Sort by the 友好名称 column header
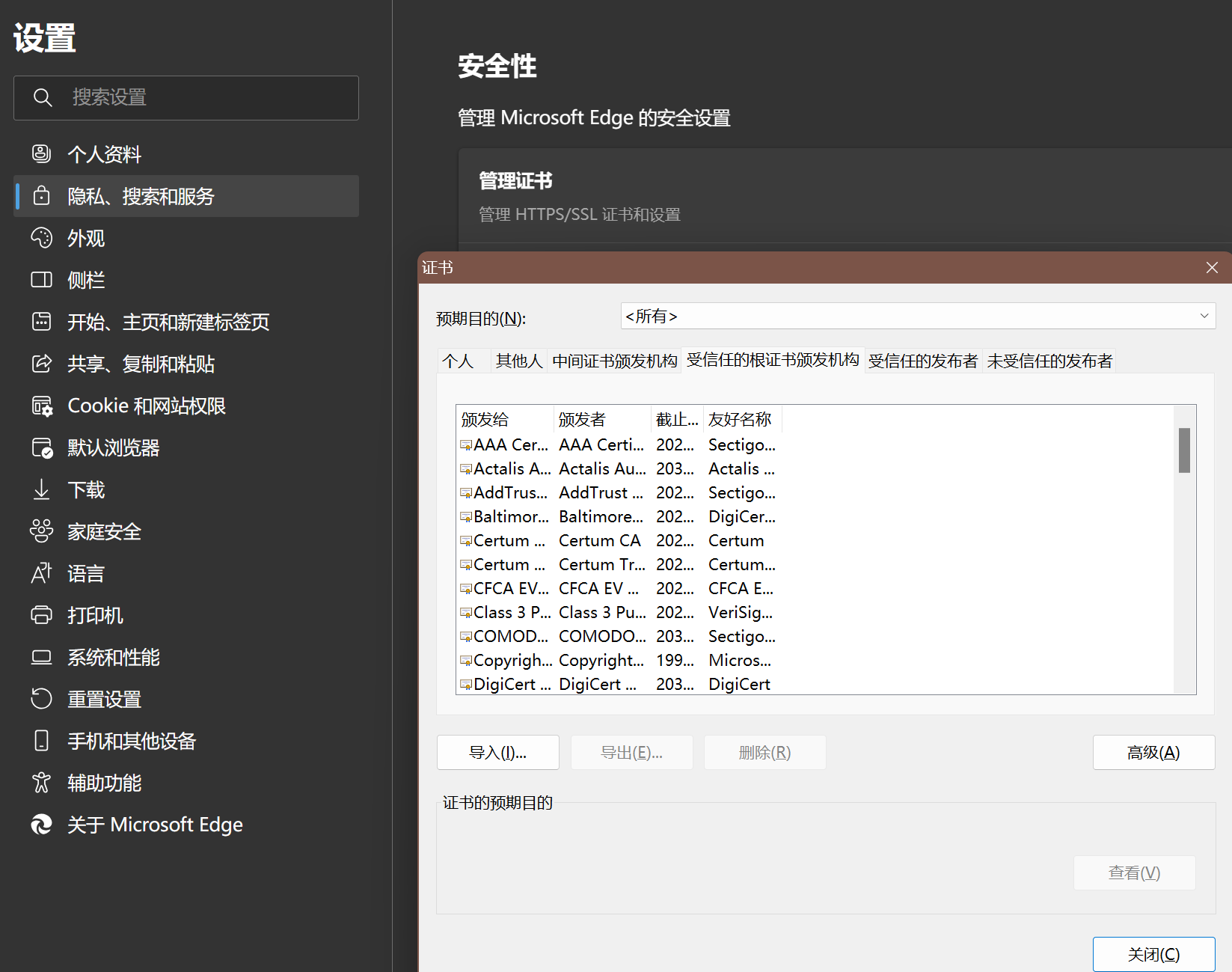 coord(743,419)
